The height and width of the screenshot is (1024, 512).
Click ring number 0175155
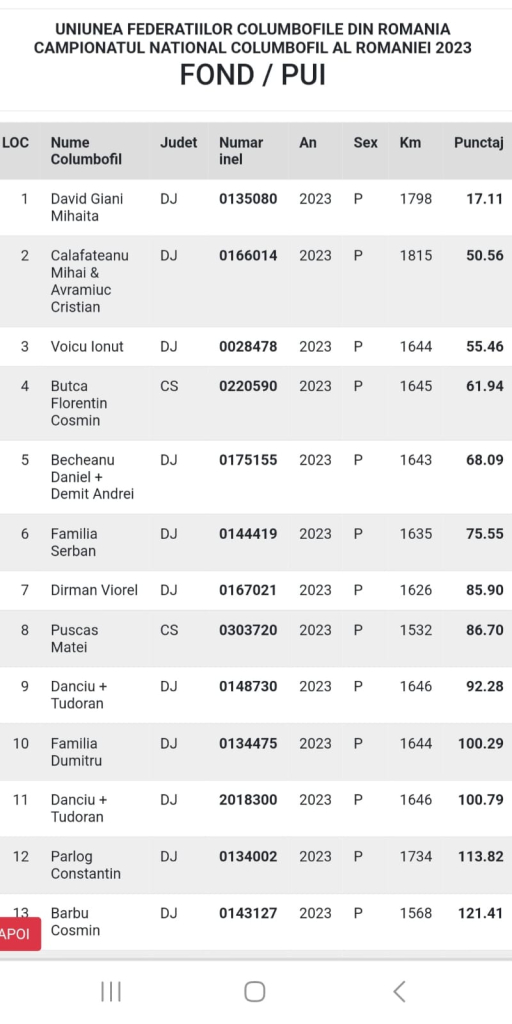point(248,460)
